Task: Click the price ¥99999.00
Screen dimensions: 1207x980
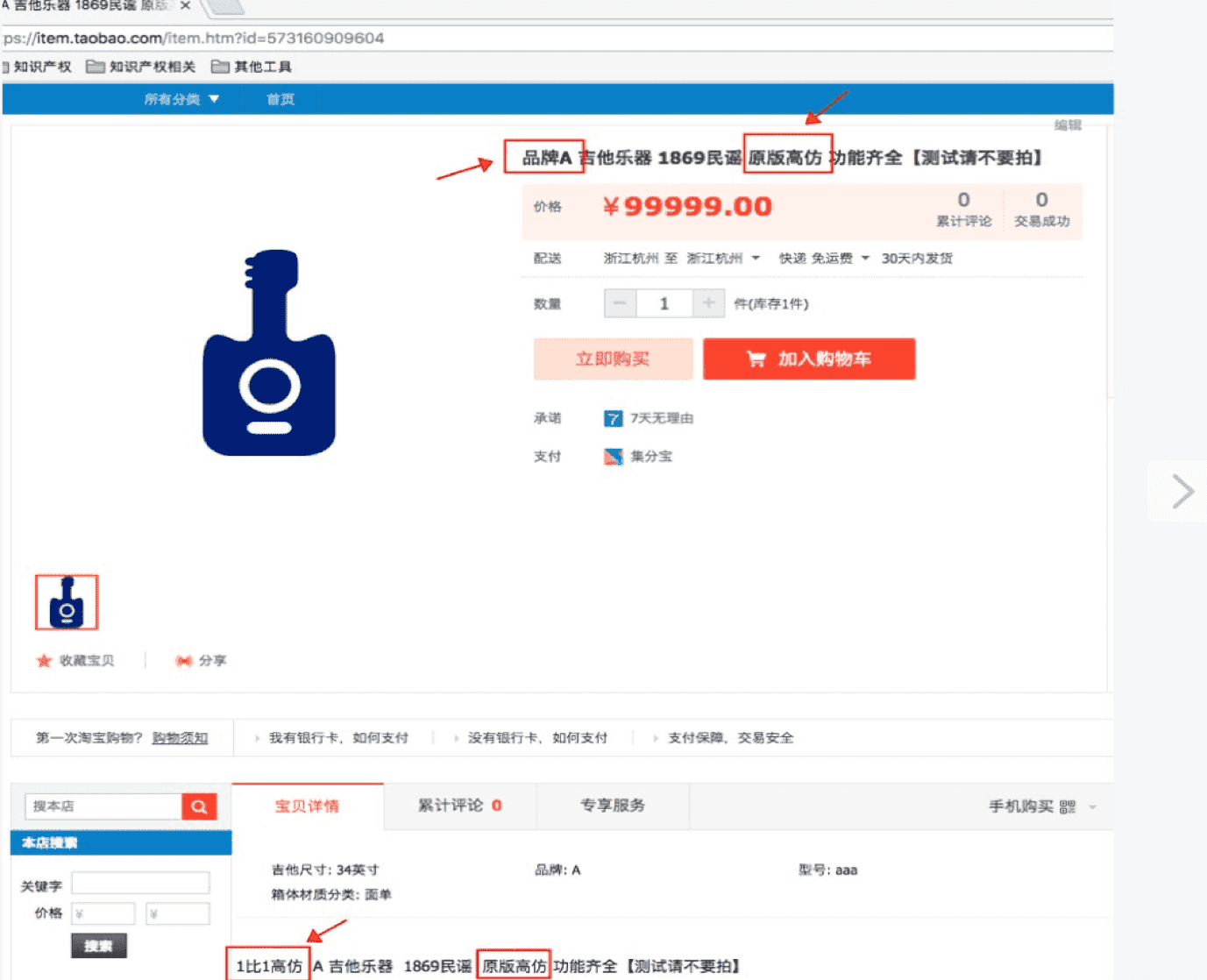Action: pyautogui.click(x=687, y=207)
